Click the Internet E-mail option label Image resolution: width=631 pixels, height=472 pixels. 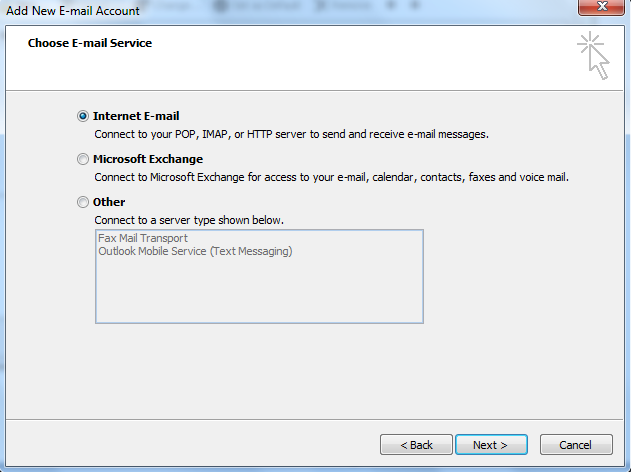pos(136,116)
